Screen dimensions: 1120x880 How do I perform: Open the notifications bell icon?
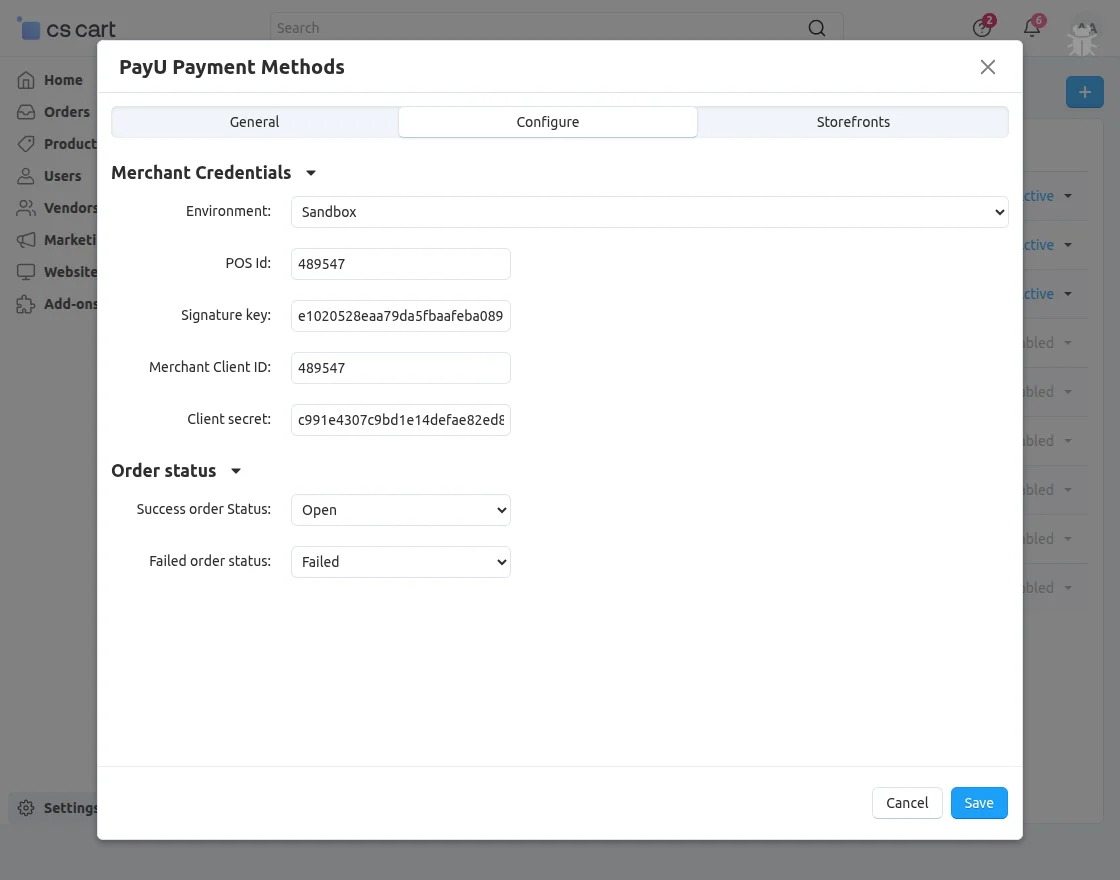[1032, 27]
